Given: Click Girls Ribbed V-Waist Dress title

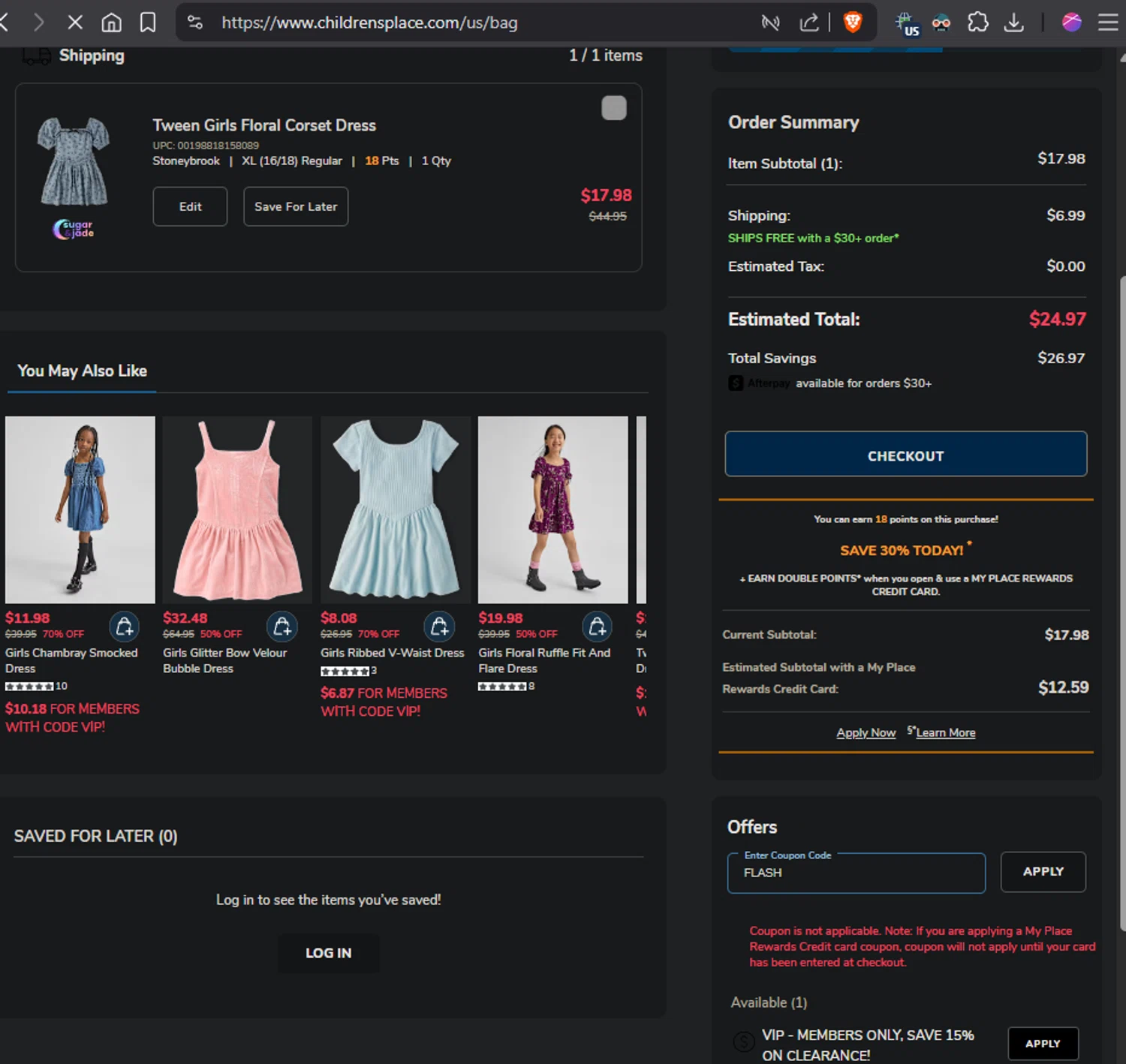Looking at the screenshot, I should coord(393,653).
